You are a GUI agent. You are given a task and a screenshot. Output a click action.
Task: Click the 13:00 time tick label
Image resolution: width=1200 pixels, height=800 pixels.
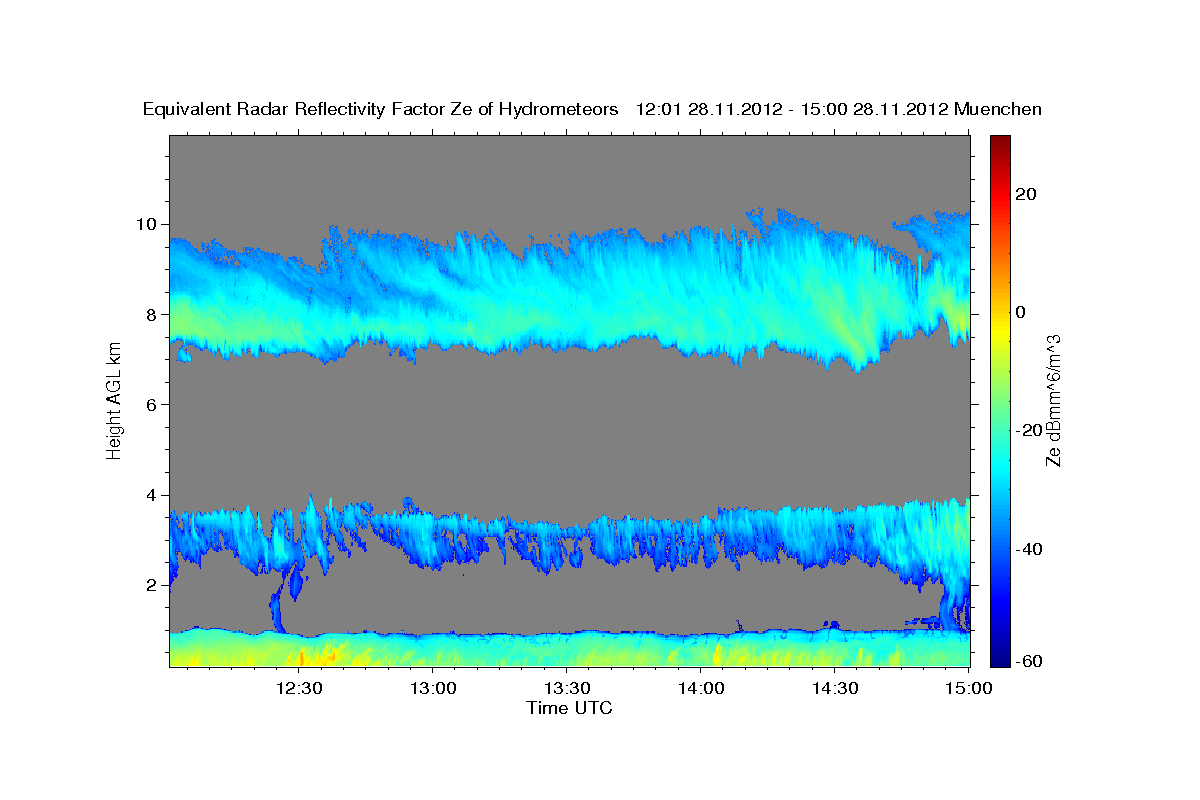[x=432, y=688]
